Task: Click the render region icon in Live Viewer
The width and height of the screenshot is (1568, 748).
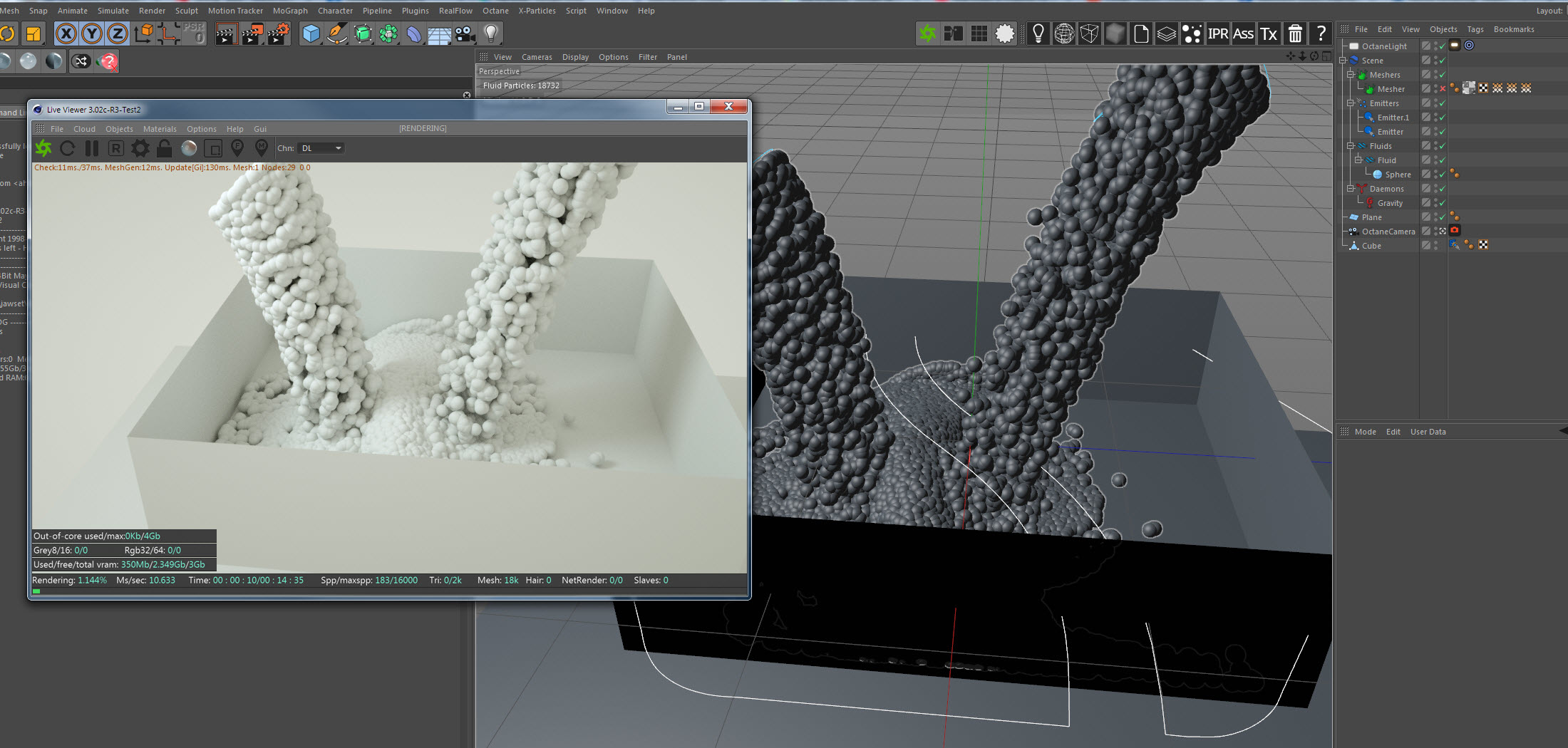Action: pos(213,148)
